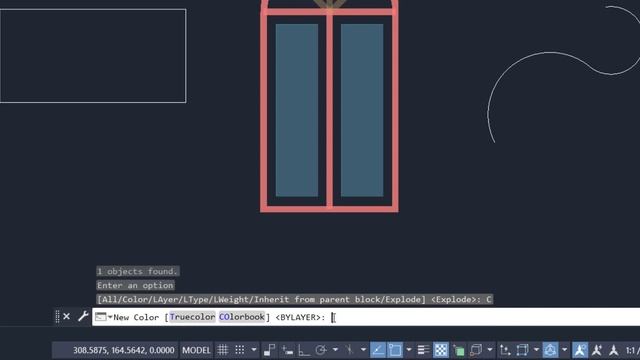Toggle transparency checkerboard icon
This screenshot has height=360, width=640.
[x=441, y=350]
